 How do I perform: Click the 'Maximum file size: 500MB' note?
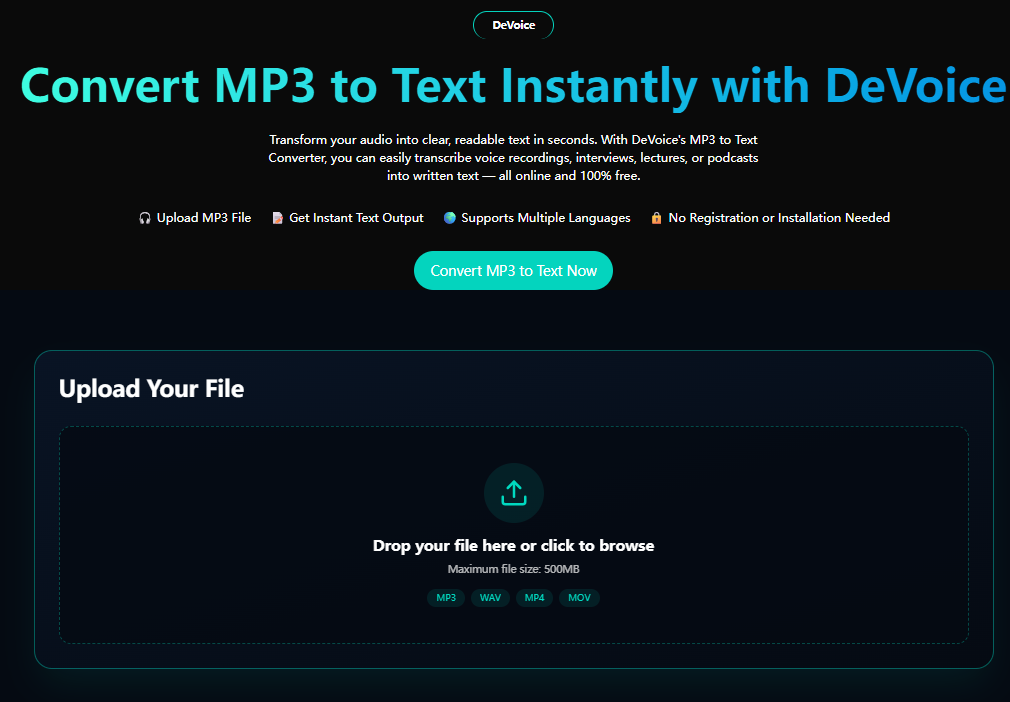click(x=513, y=570)
